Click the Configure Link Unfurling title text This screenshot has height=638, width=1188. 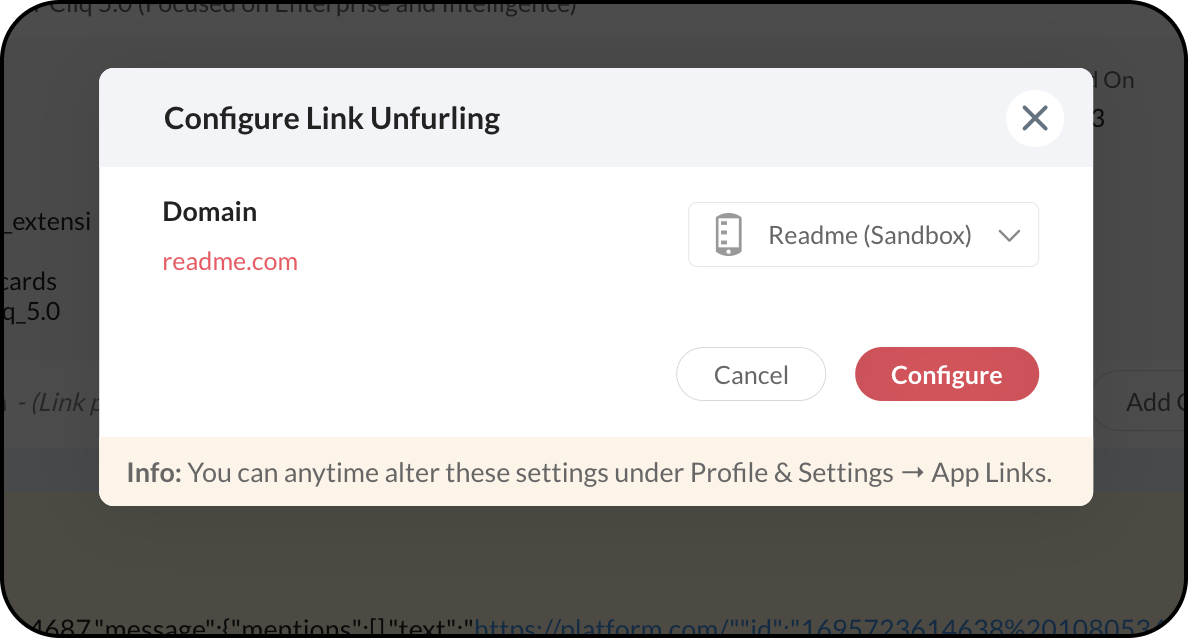click(332, 119)
